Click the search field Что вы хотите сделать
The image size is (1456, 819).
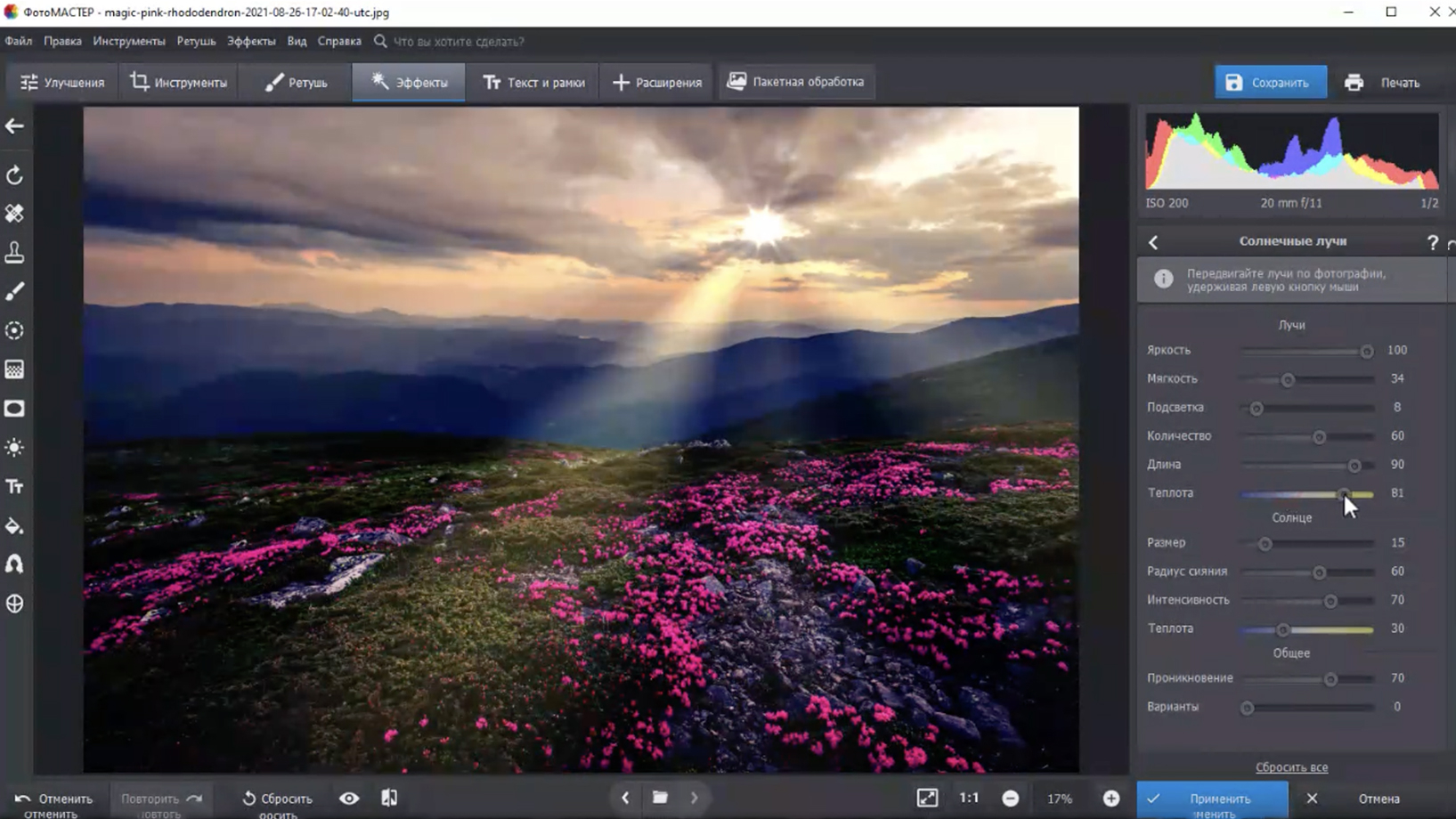[459, 41]
